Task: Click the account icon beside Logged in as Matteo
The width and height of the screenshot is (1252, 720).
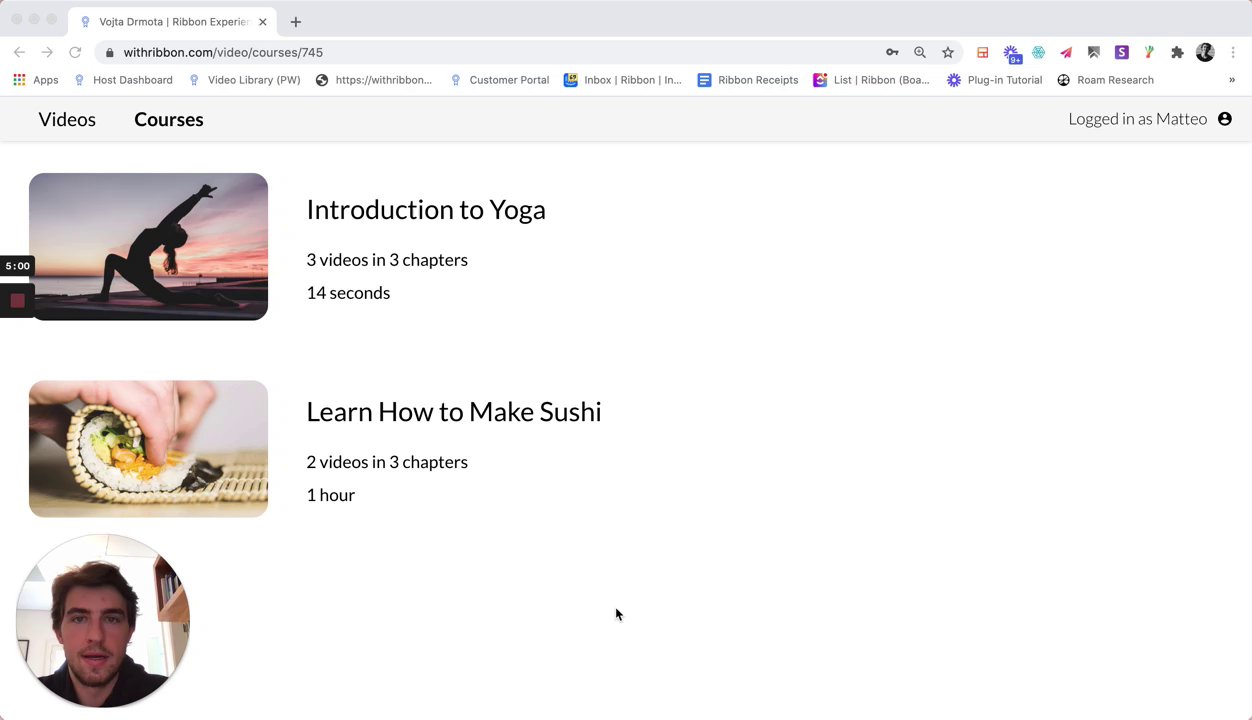Action: click(x=1225, y=119)
